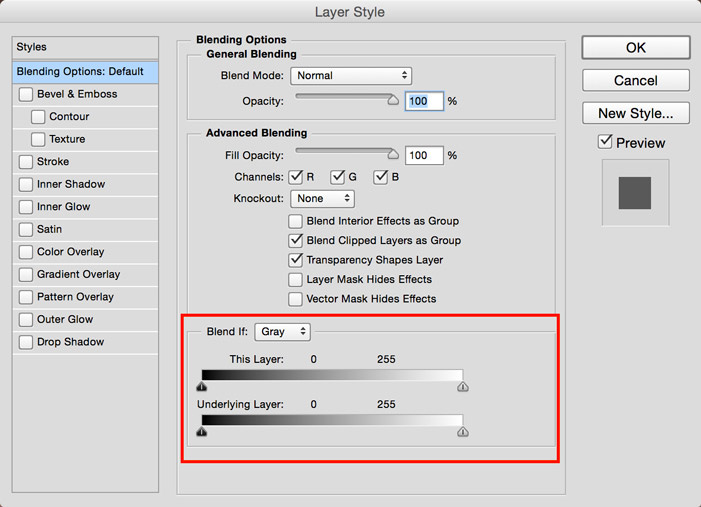This screenshot has height=507, width=701.
Task: Select Blending Options: Default row
Action: pos(85,72)
